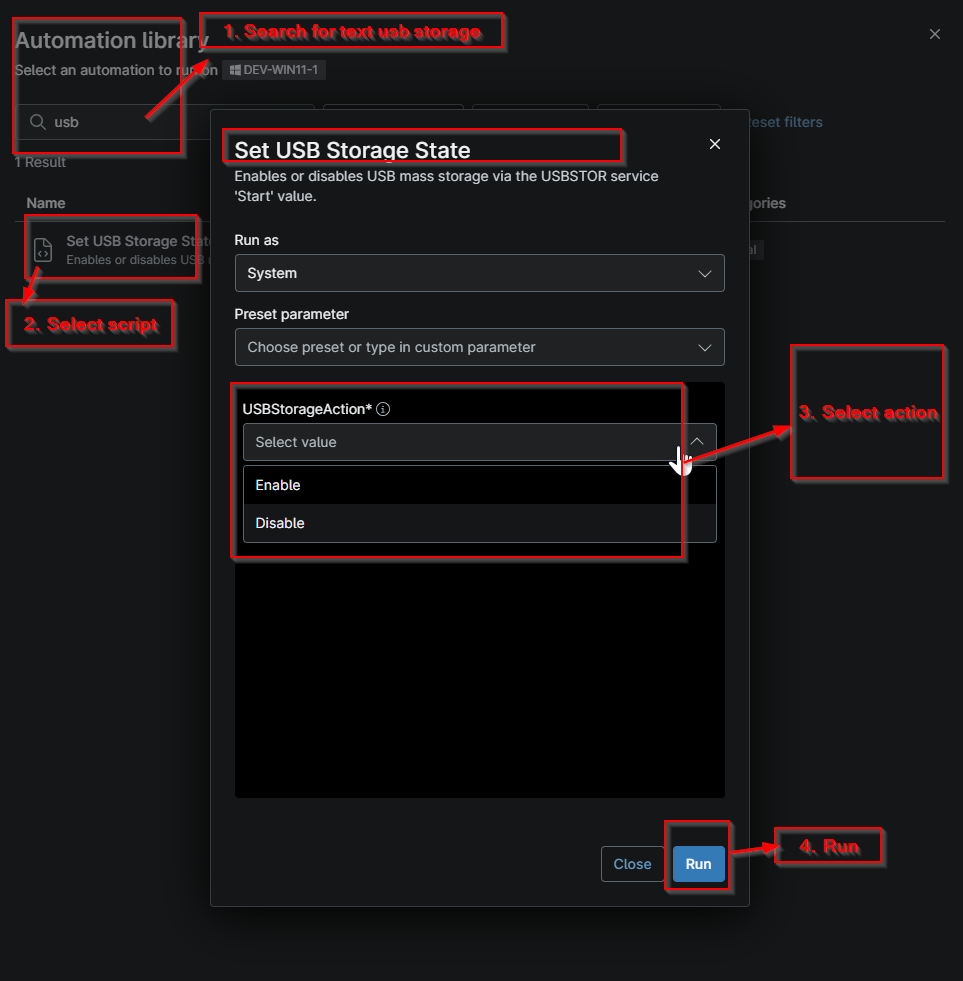The image size is (963, 981).
Task: Click the '1 Result' count text
Action: (x=40, y=162)
